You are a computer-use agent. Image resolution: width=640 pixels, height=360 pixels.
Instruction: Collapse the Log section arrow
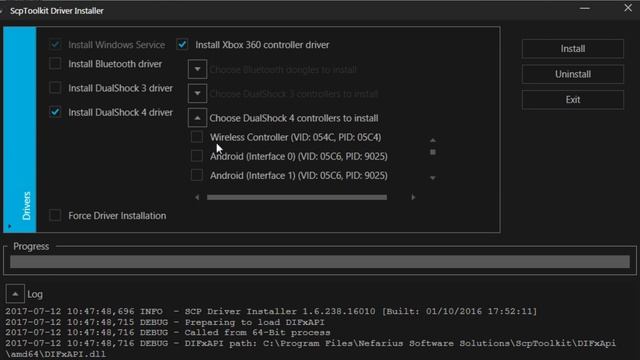pyautogui.click(x=15, y=294)
